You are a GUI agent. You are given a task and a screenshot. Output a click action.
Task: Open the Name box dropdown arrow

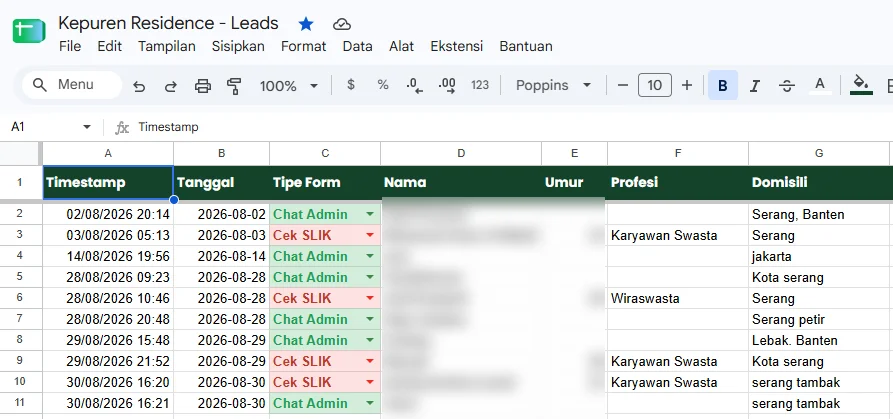[87, 127]
